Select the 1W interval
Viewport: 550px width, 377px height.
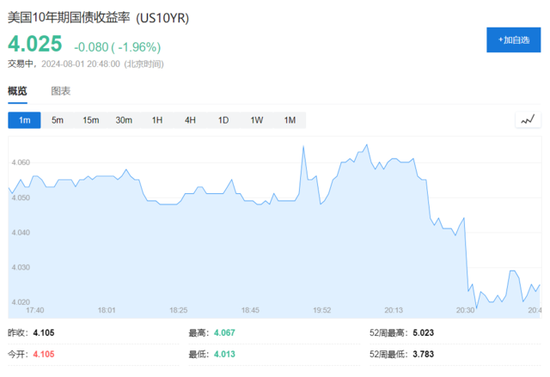(x=256, y=120)
